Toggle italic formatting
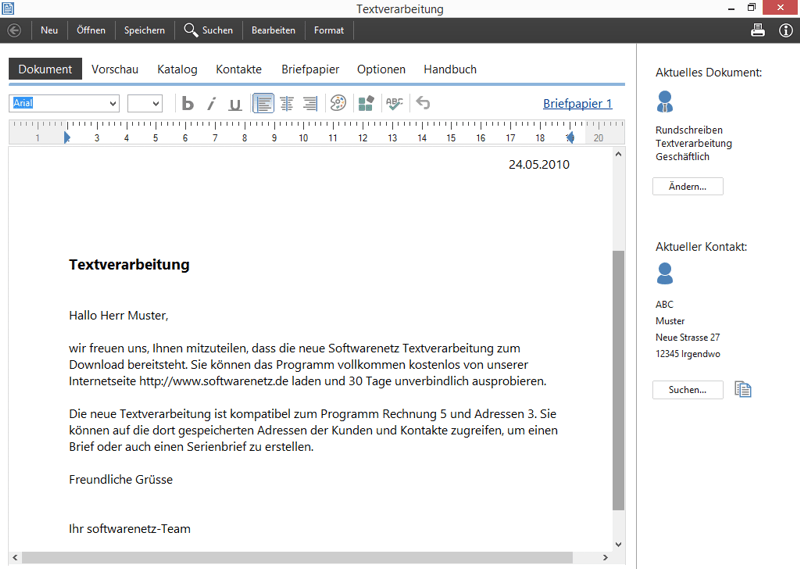The width and height of the screenshot is (800, 569). point(211,103)
